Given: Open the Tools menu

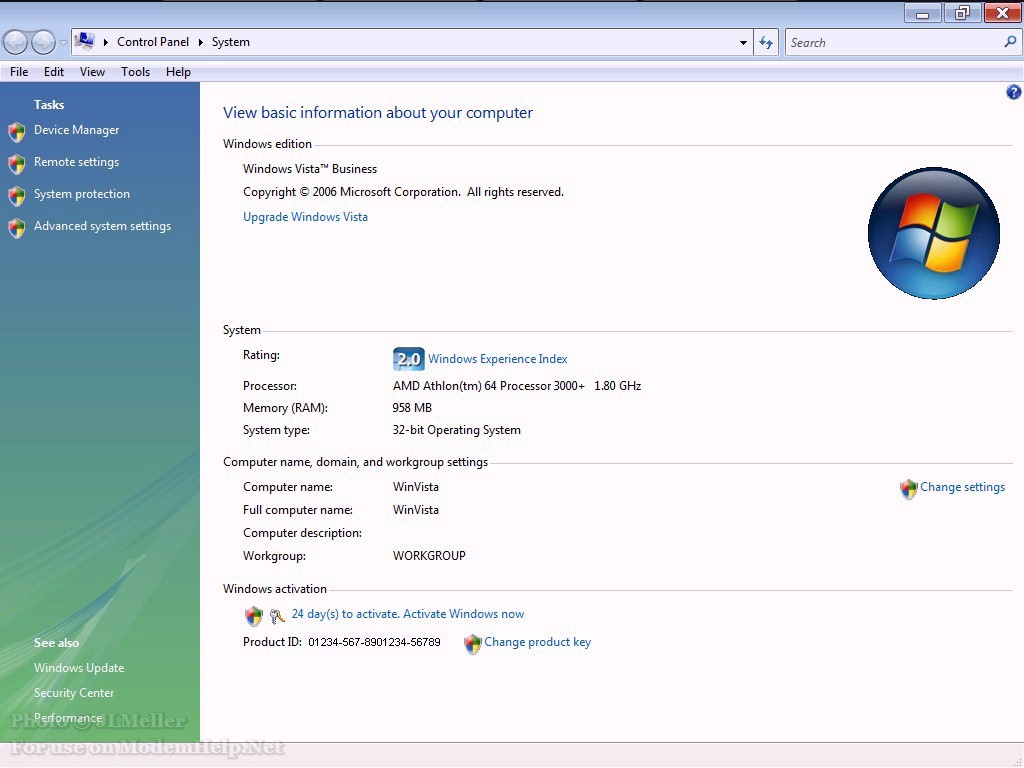Looking at the screenshot, I should [135, 72].
